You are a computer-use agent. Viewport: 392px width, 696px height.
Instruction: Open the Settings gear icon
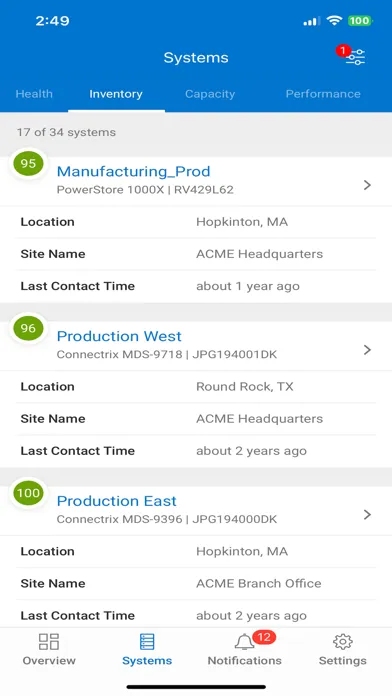pyautogui.click(x=343, y=641)
